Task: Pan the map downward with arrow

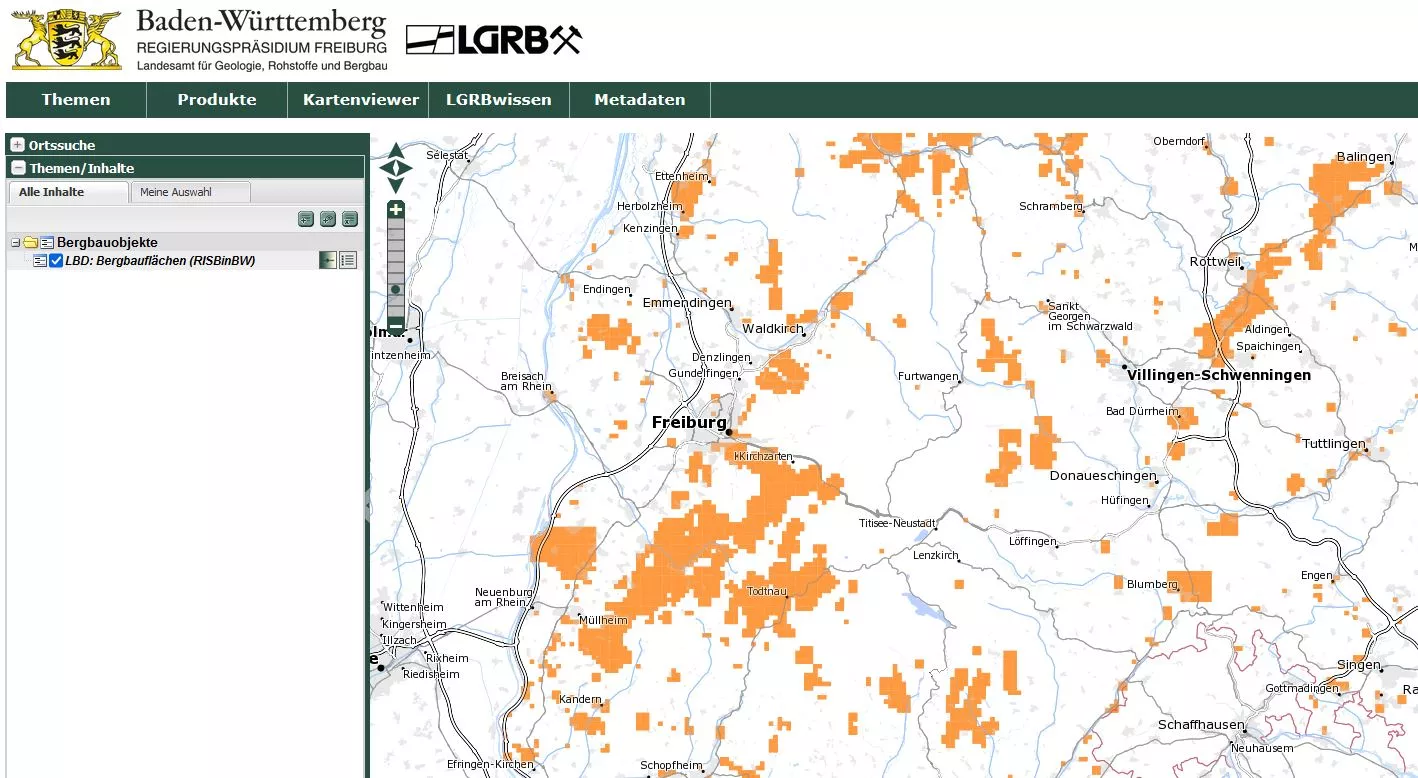Action: pyautogui.click(x=396, y=185)
